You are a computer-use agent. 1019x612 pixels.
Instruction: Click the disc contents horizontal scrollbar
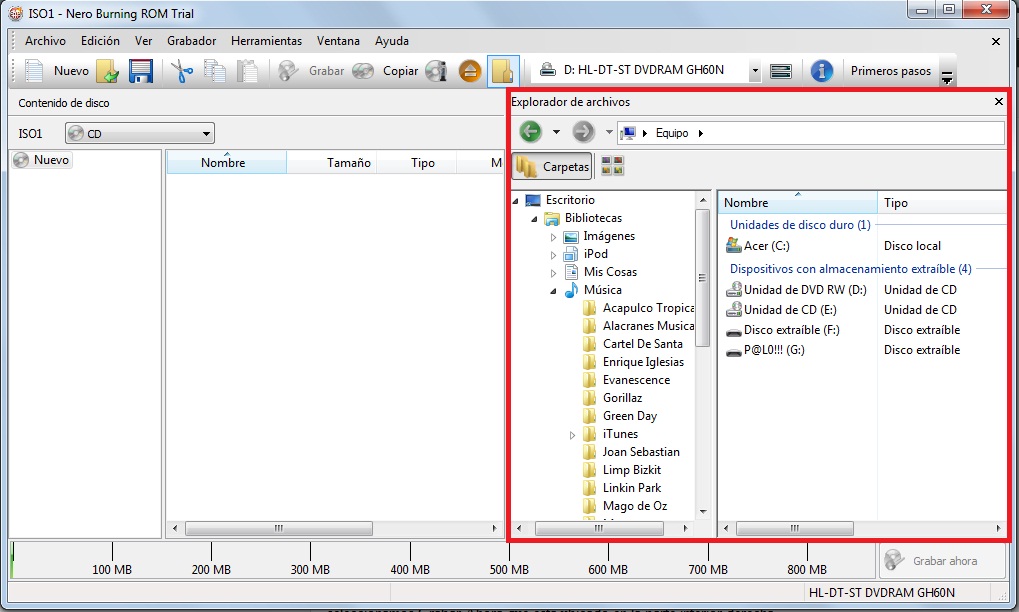pos(279,528)
